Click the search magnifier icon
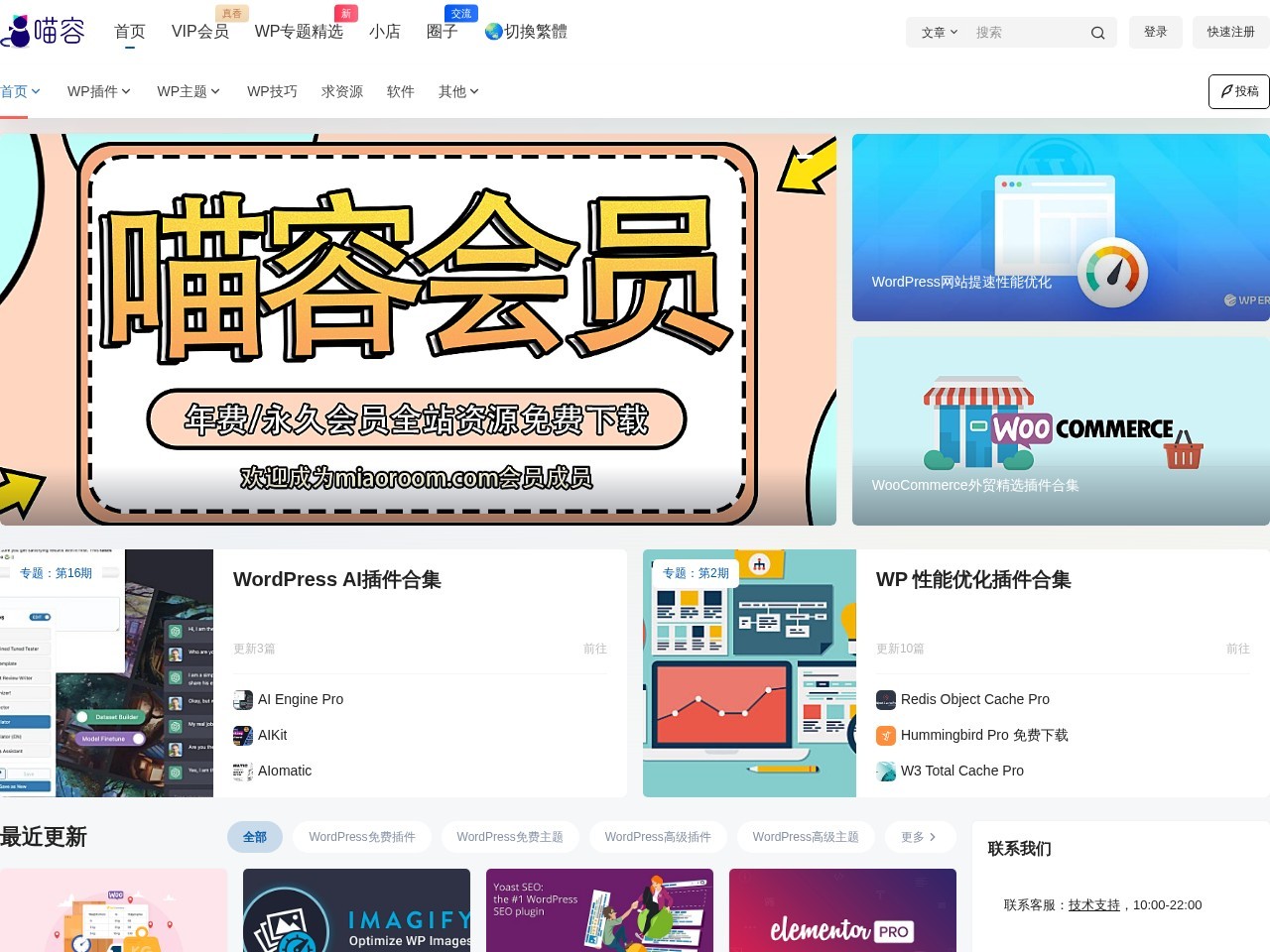The height and width of the screenshot is (952, 1270). 1097,33
